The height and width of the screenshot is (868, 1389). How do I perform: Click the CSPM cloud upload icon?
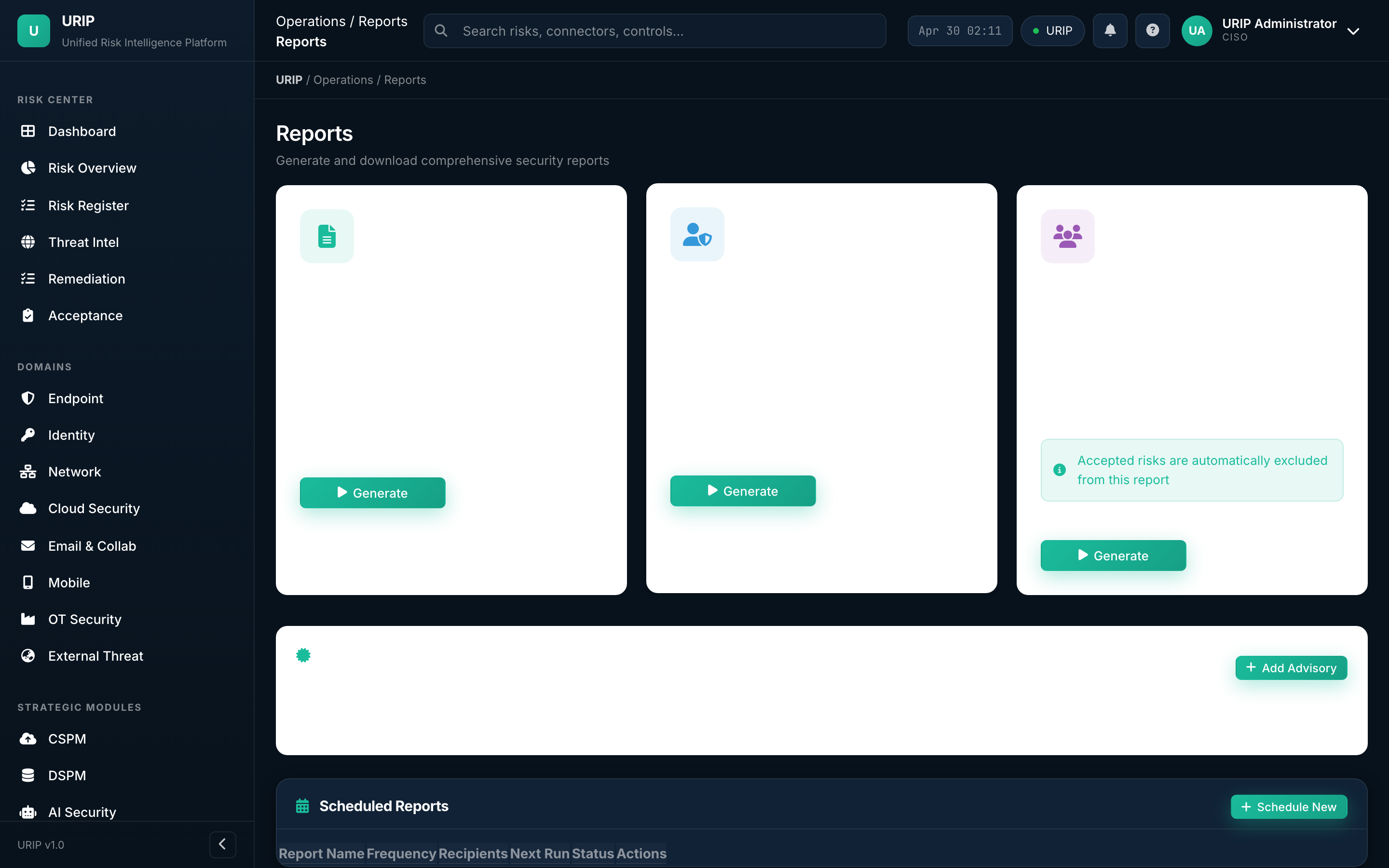27,739
